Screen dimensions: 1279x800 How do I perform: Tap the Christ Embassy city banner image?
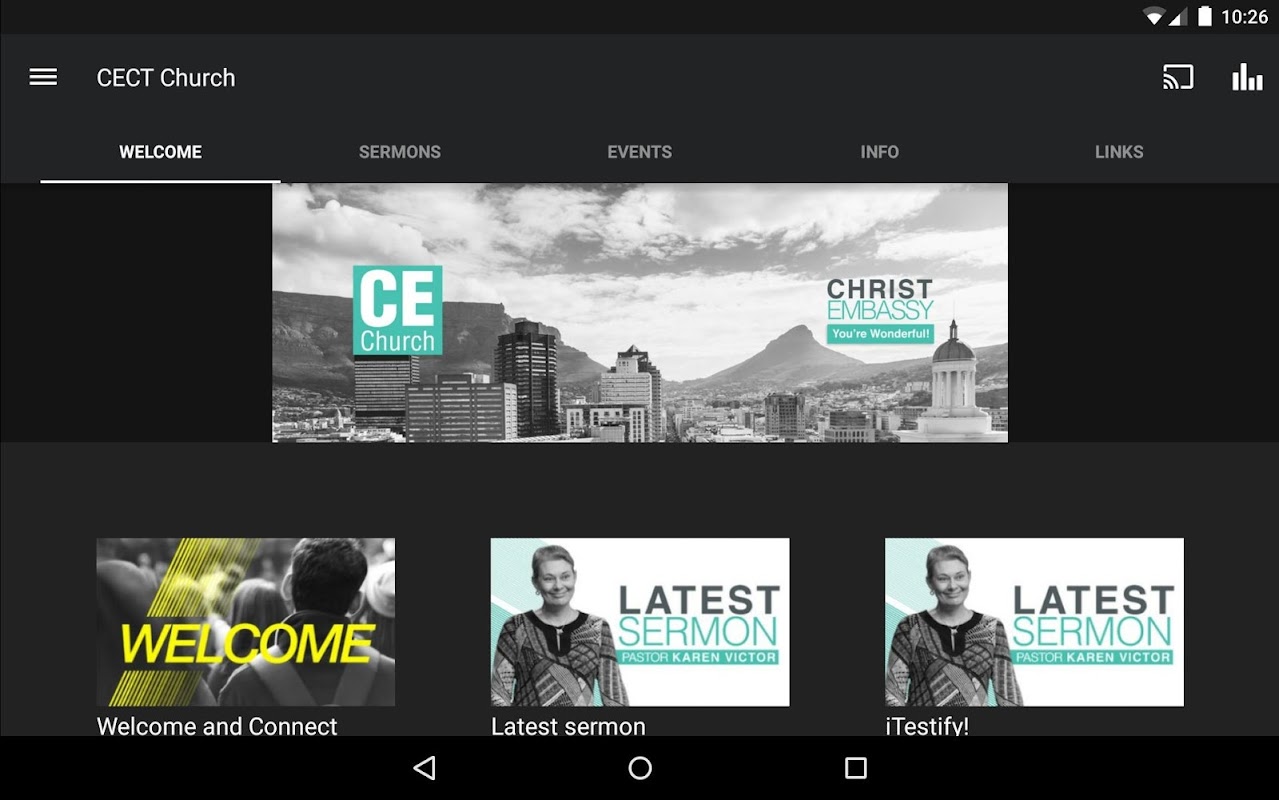640,313
